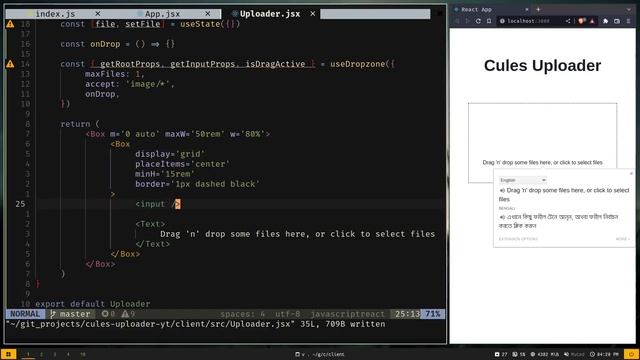
Task: Click the 'accept: image/*' code line
Action: click(130, 84)
